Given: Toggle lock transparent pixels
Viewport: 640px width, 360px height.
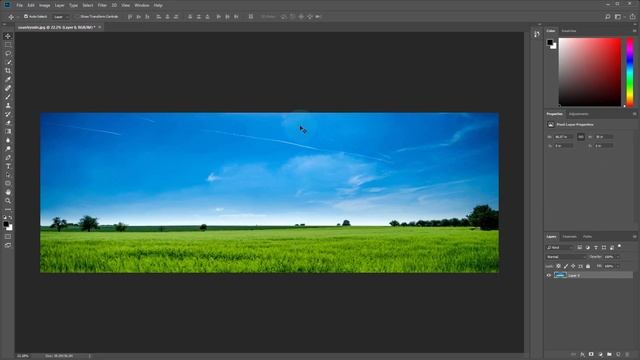Looking at the screenshot, I should pos(558,266).
